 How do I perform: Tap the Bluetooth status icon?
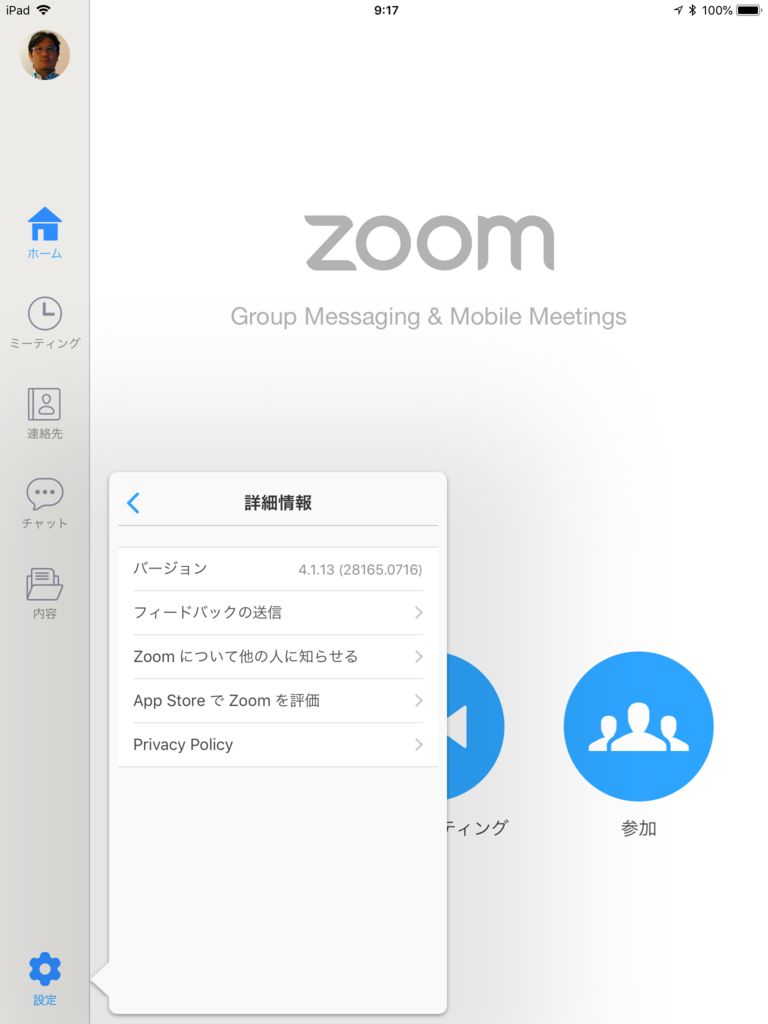point(692,10)
